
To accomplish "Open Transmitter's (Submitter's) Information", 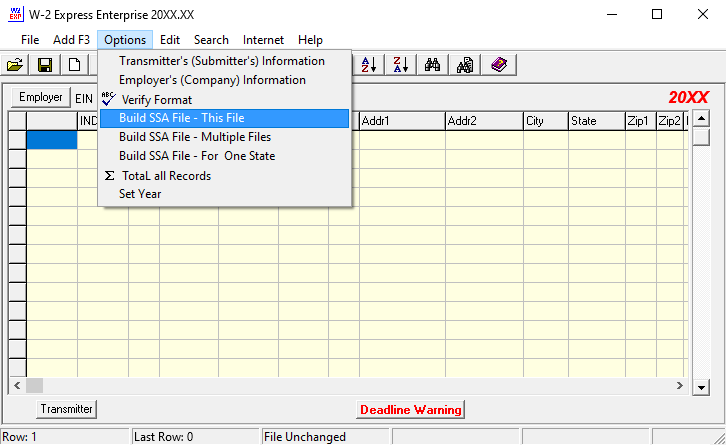I will point(221,61).
